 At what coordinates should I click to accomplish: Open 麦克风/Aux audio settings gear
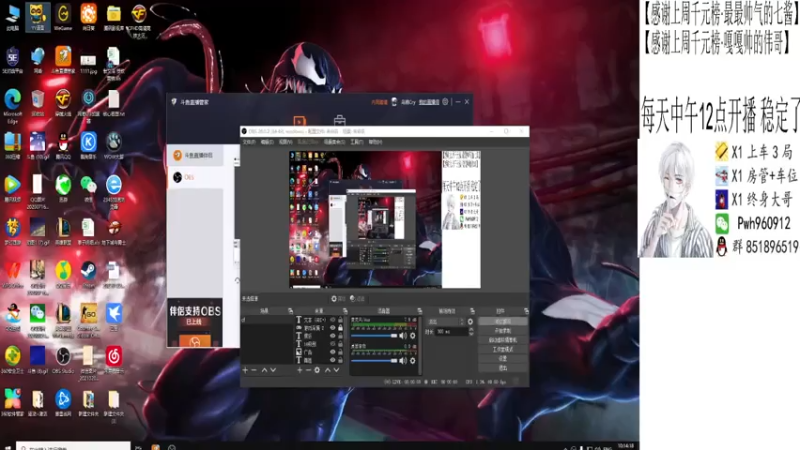[x=412, y=336]
